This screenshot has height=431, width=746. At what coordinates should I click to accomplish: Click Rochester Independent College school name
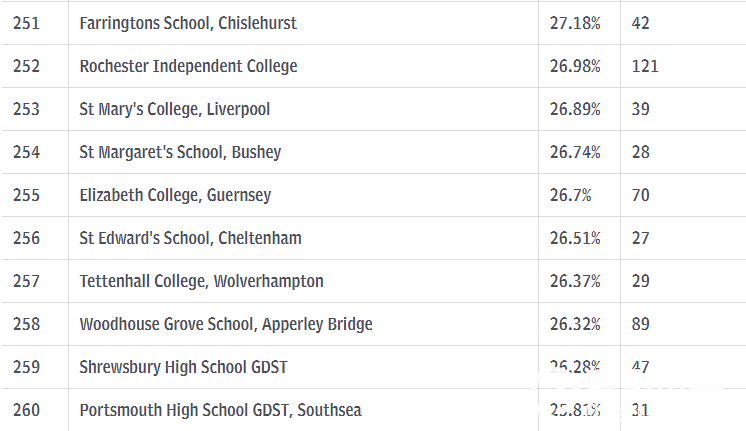188,66
